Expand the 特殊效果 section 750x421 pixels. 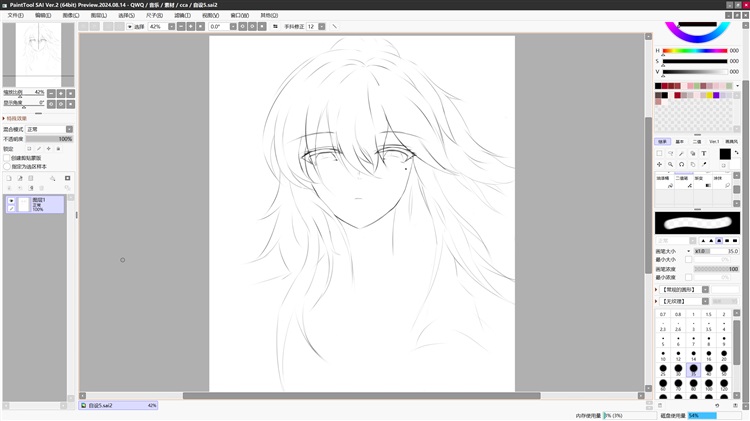click(5, 118)
